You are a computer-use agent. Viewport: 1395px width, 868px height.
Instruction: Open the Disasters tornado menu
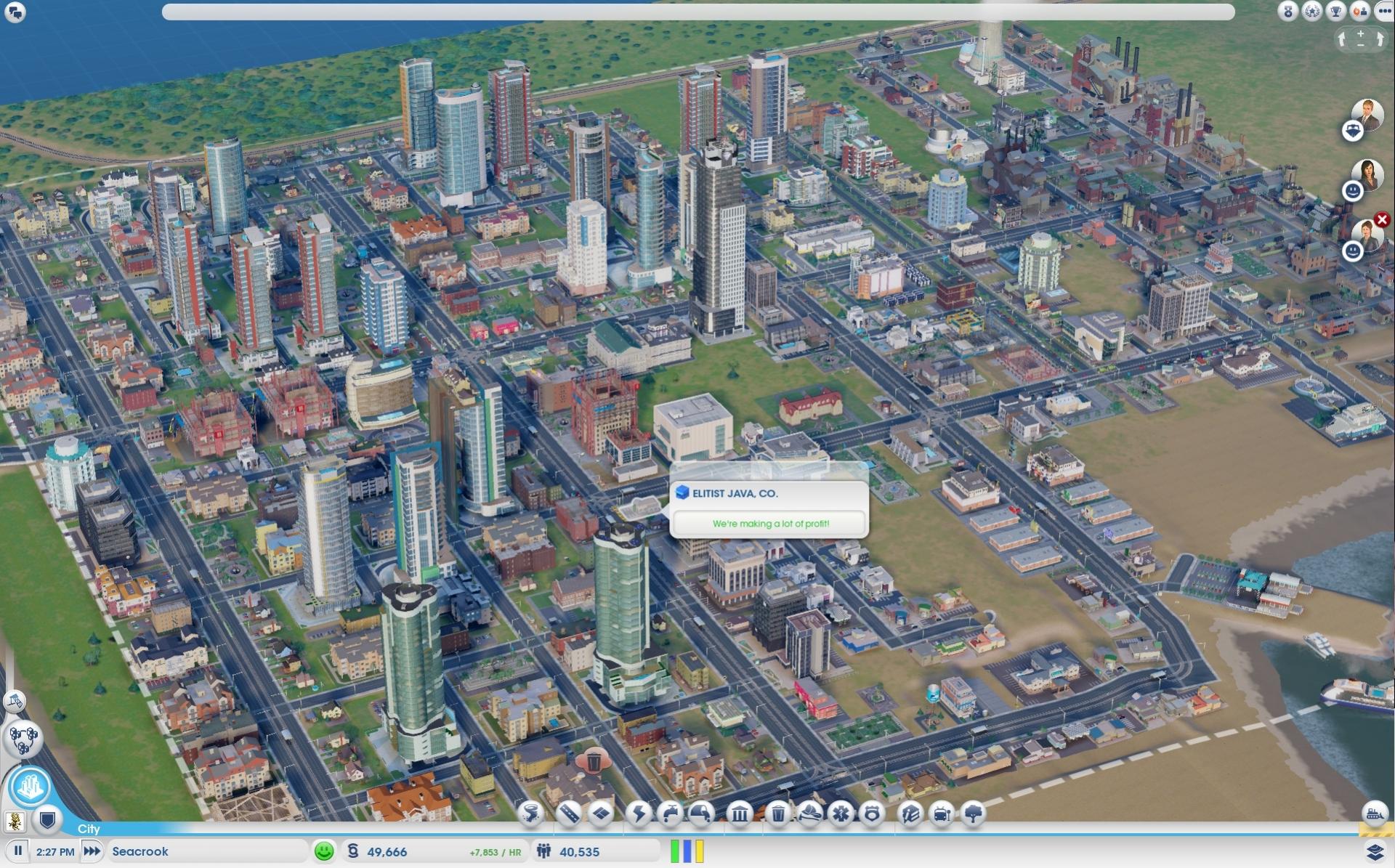tap(532, 814)
